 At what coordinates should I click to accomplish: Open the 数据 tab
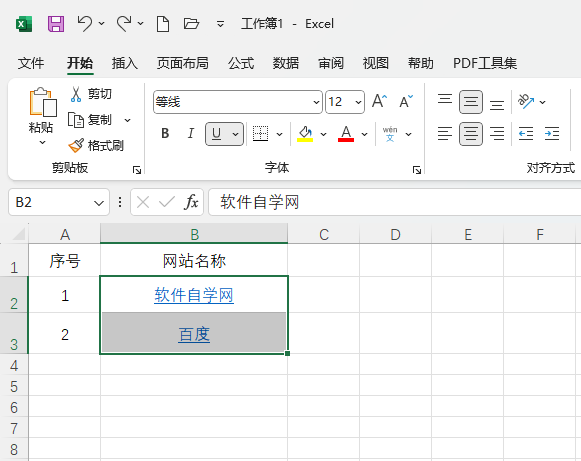(x=286, y=63)
